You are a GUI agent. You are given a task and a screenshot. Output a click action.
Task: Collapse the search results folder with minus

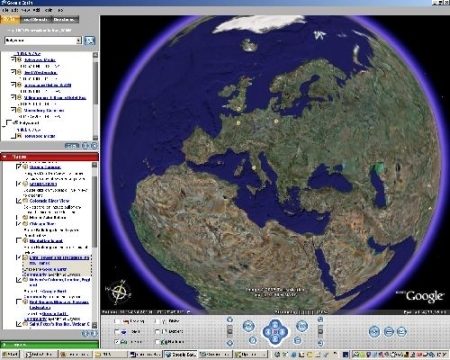coord(5,126)
